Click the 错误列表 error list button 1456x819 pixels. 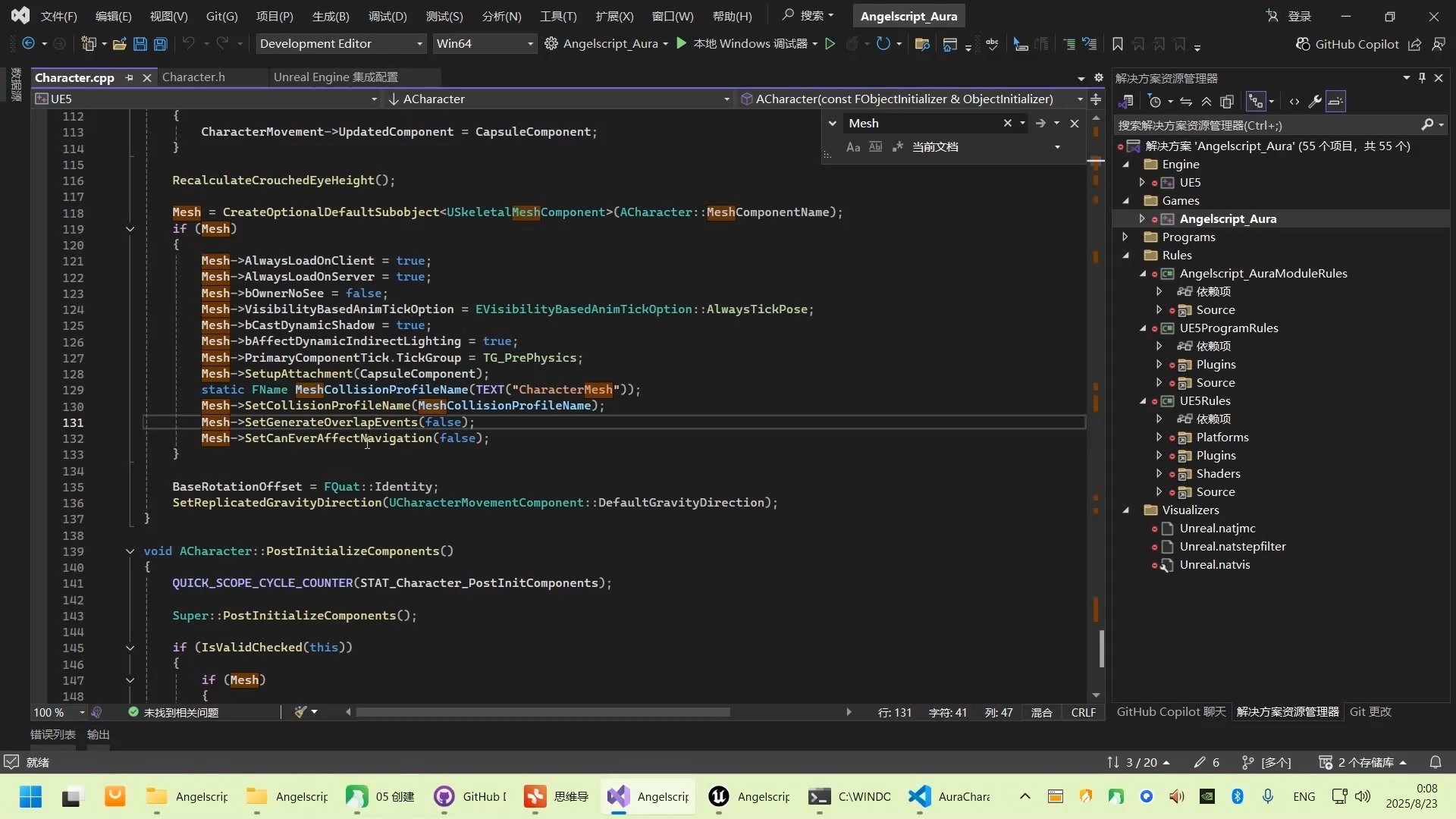pyautogui.click(x=52, y=734)
